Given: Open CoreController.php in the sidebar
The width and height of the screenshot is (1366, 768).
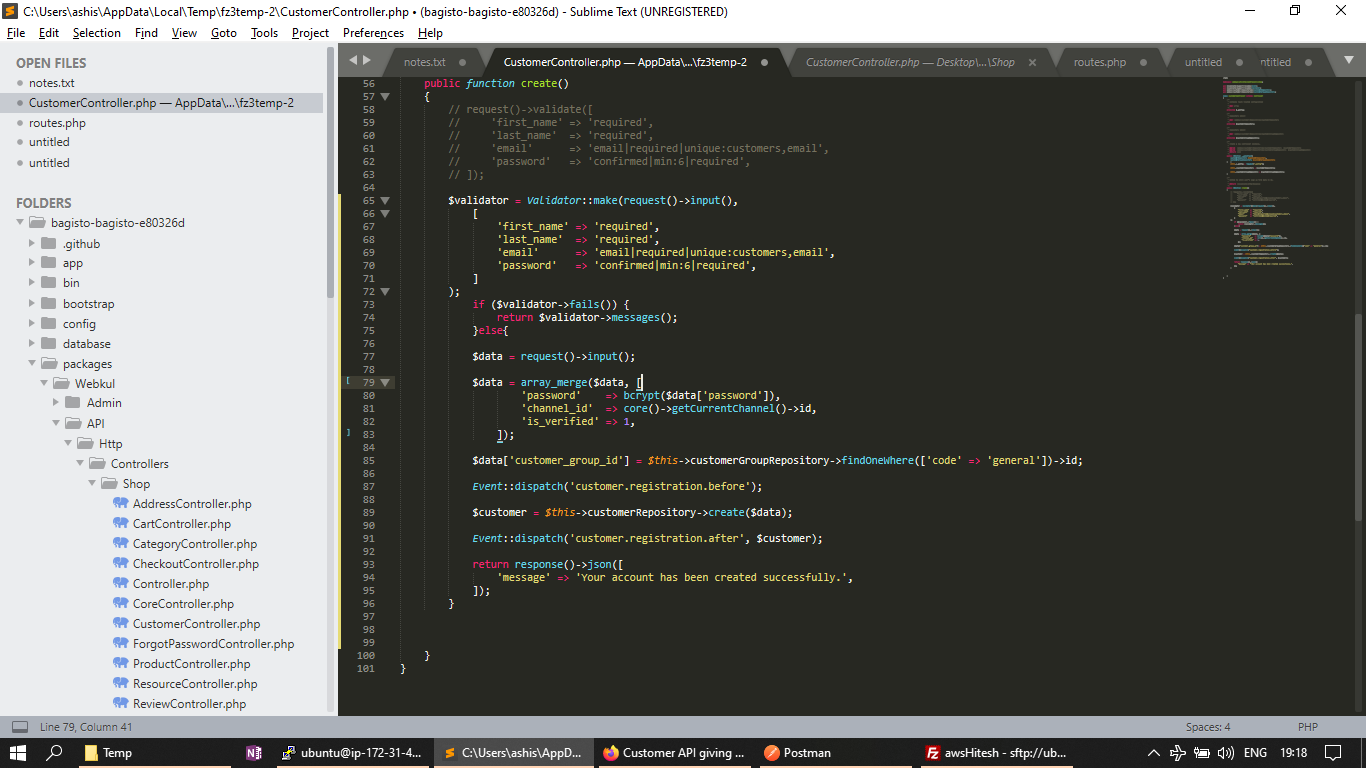Looking at the screenshot, I should pyautogui.click(x=183, y=604).
